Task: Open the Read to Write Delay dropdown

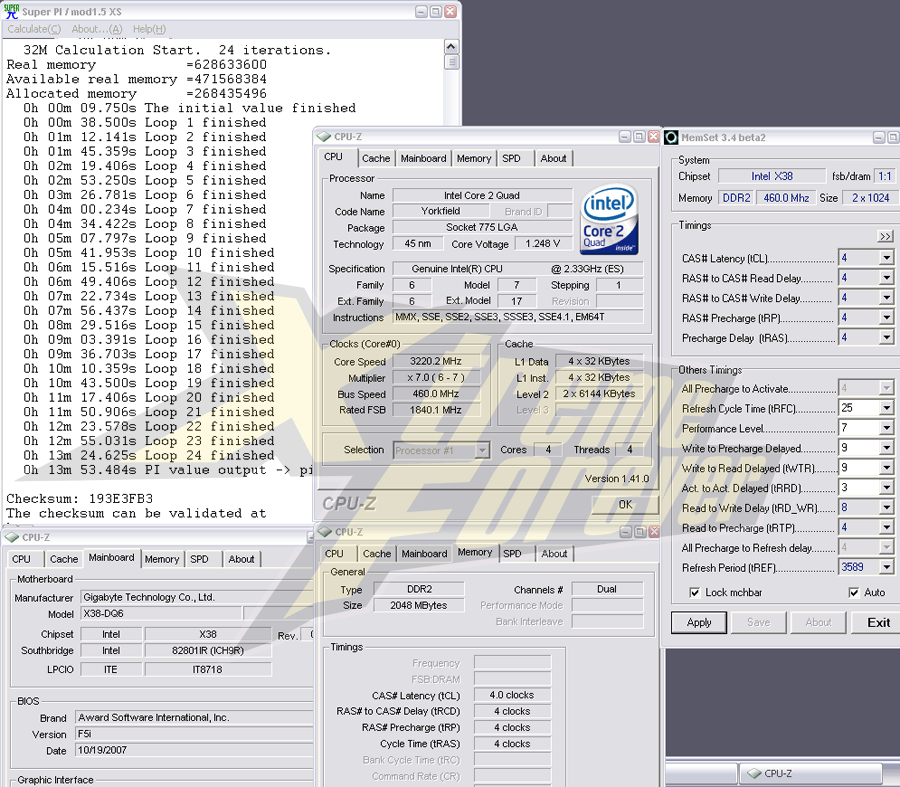Action: click(x=886, y=507)
